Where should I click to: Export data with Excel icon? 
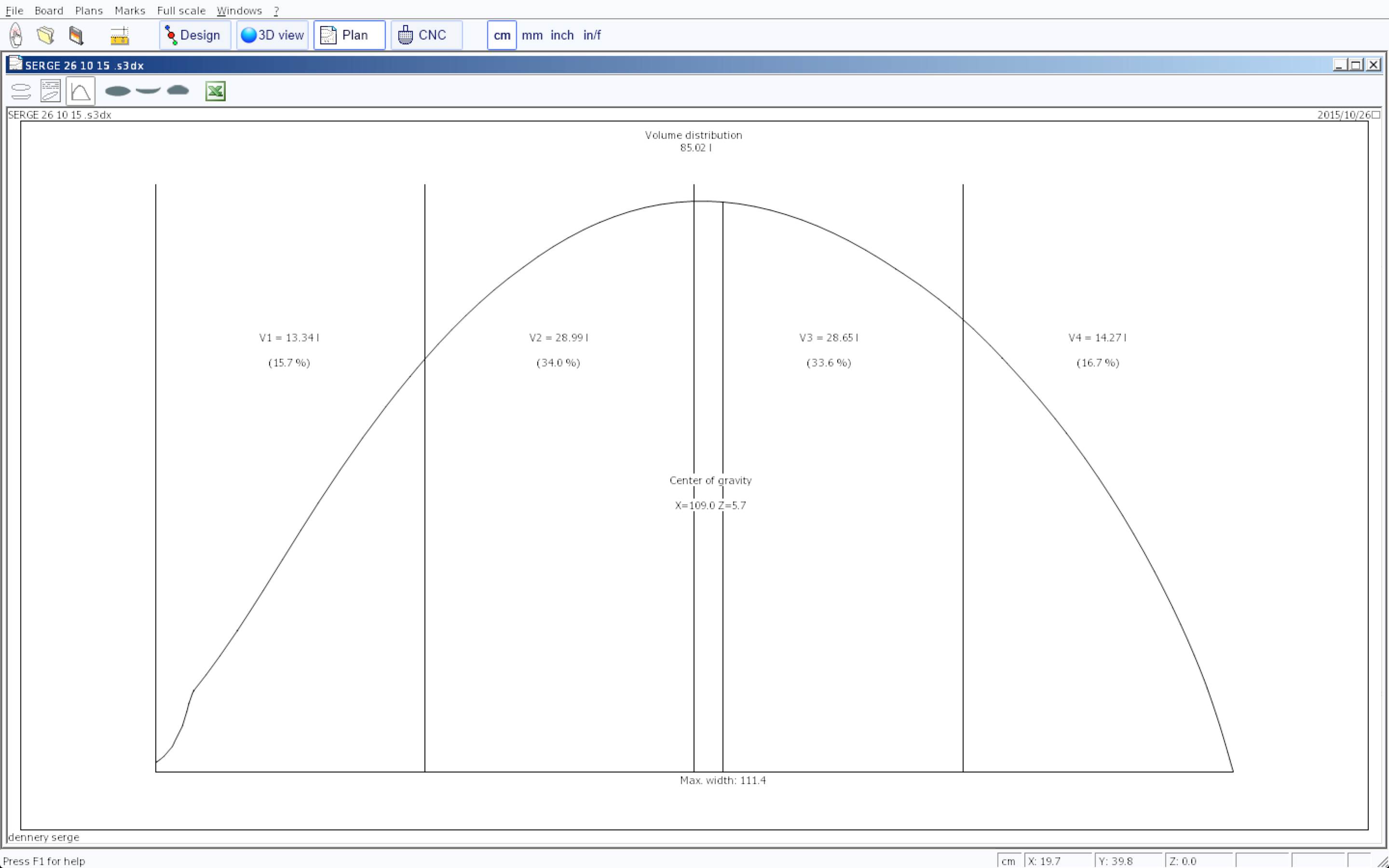point(215,91)
